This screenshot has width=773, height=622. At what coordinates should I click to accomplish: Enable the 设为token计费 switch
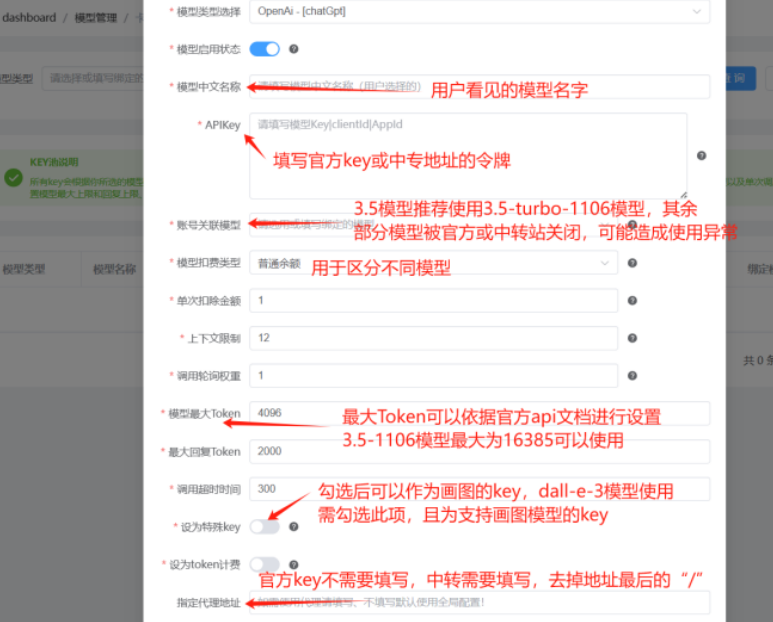(264, 564)
